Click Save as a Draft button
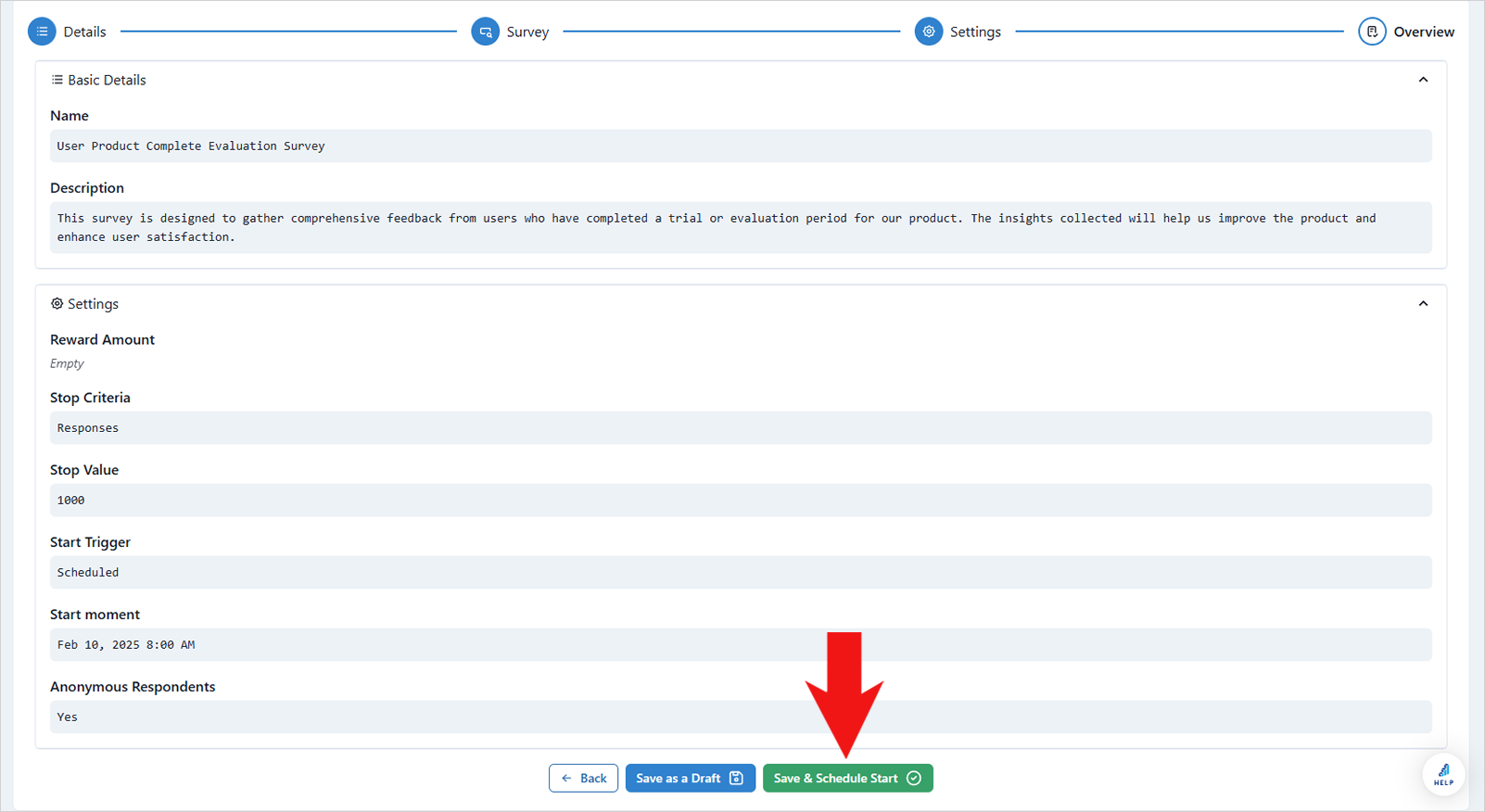 pos(691,778)
